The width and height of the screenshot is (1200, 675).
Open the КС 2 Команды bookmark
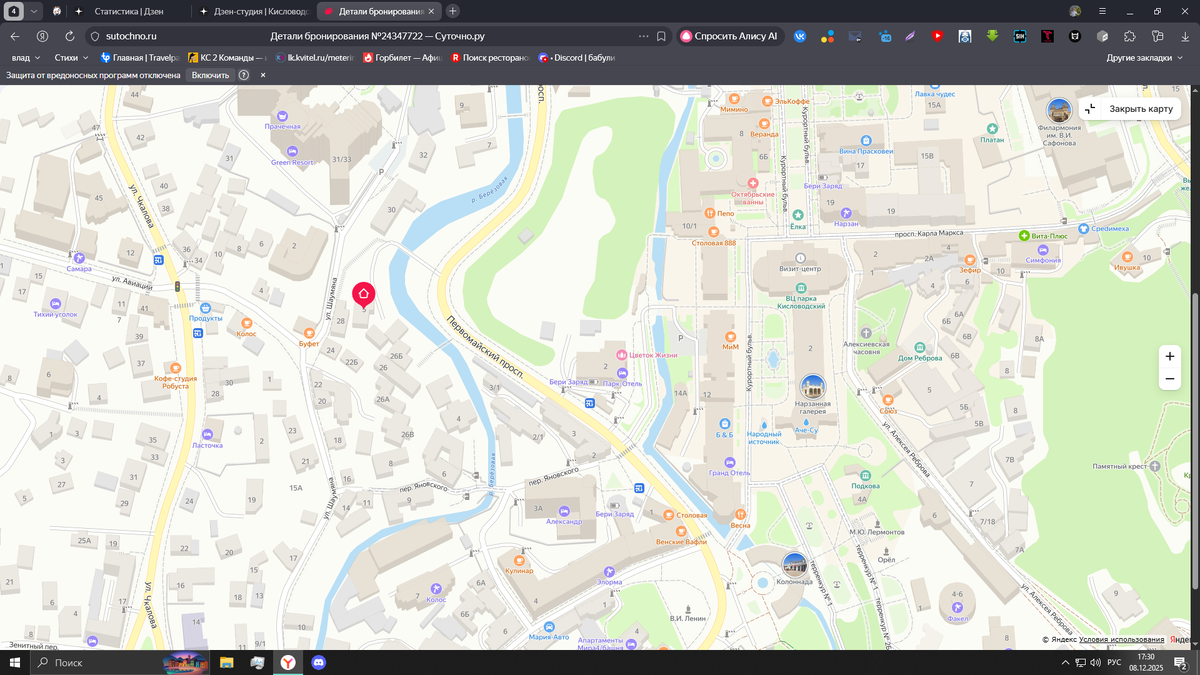tap(226, 58)
